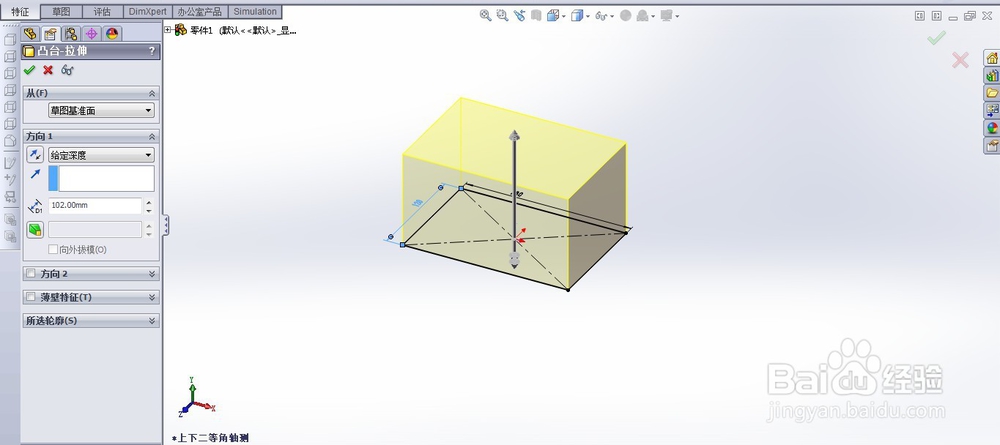This screenshot has height=445, width=1000.
Task: Switch to the 特征 tab
Action: pyautogui.click(x=20, y=11)
